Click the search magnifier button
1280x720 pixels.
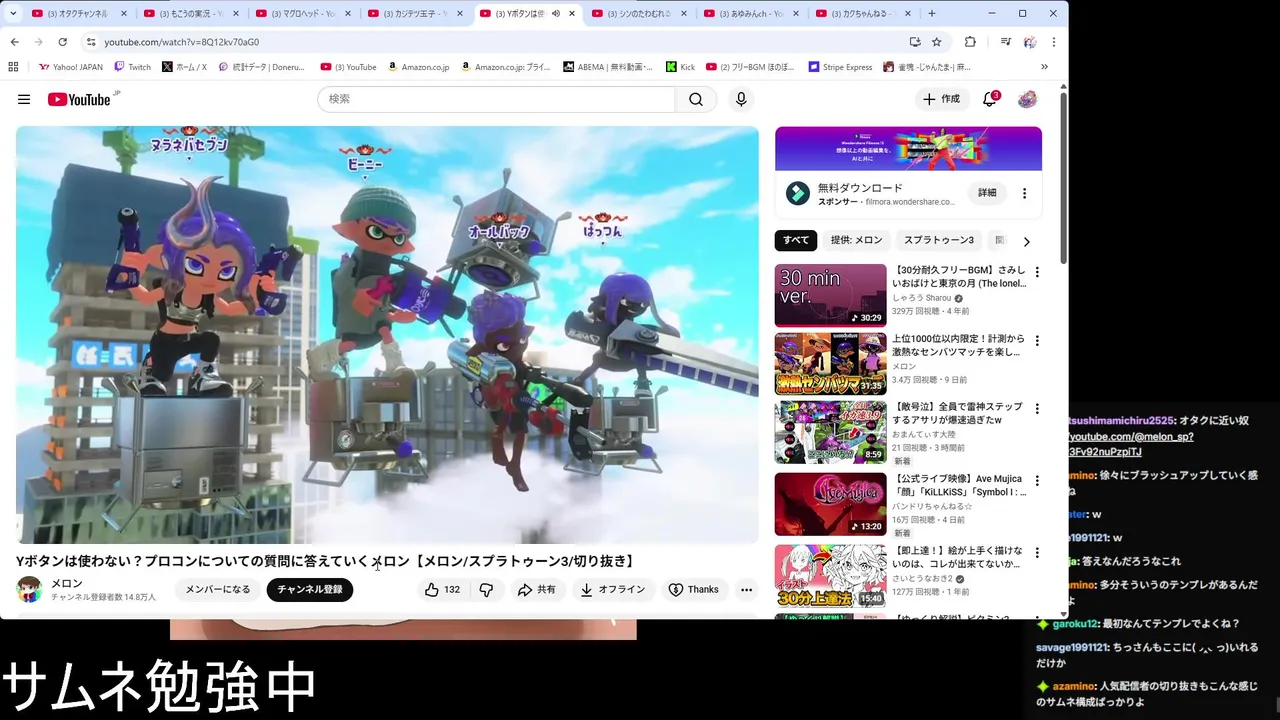pos(696,99)
